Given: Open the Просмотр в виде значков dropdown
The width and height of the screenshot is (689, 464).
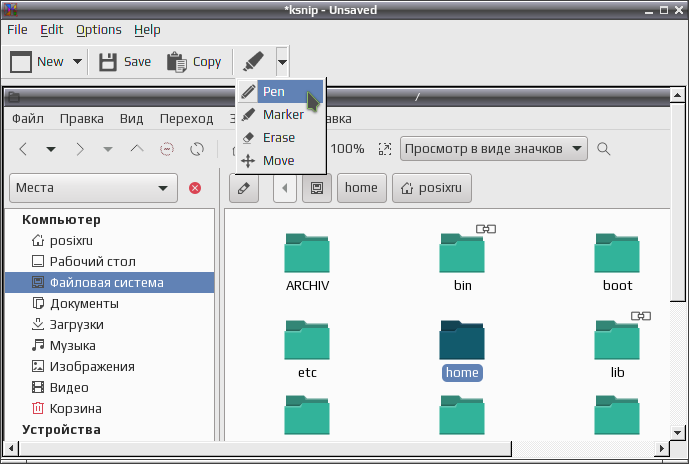Looking at the screenshot, I should click(x=494, y=149).
